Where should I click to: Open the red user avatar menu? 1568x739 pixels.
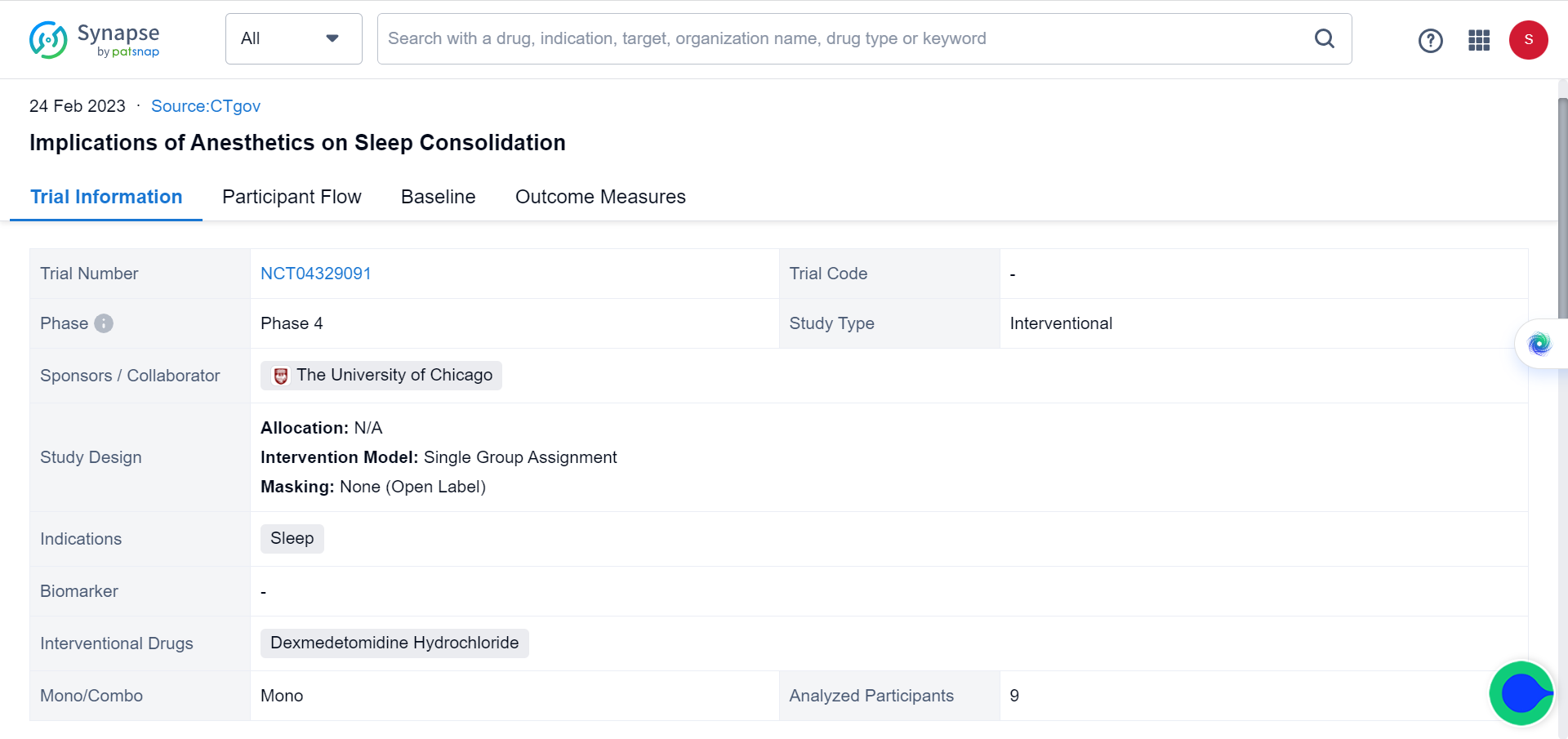(x=1528, y=40)
